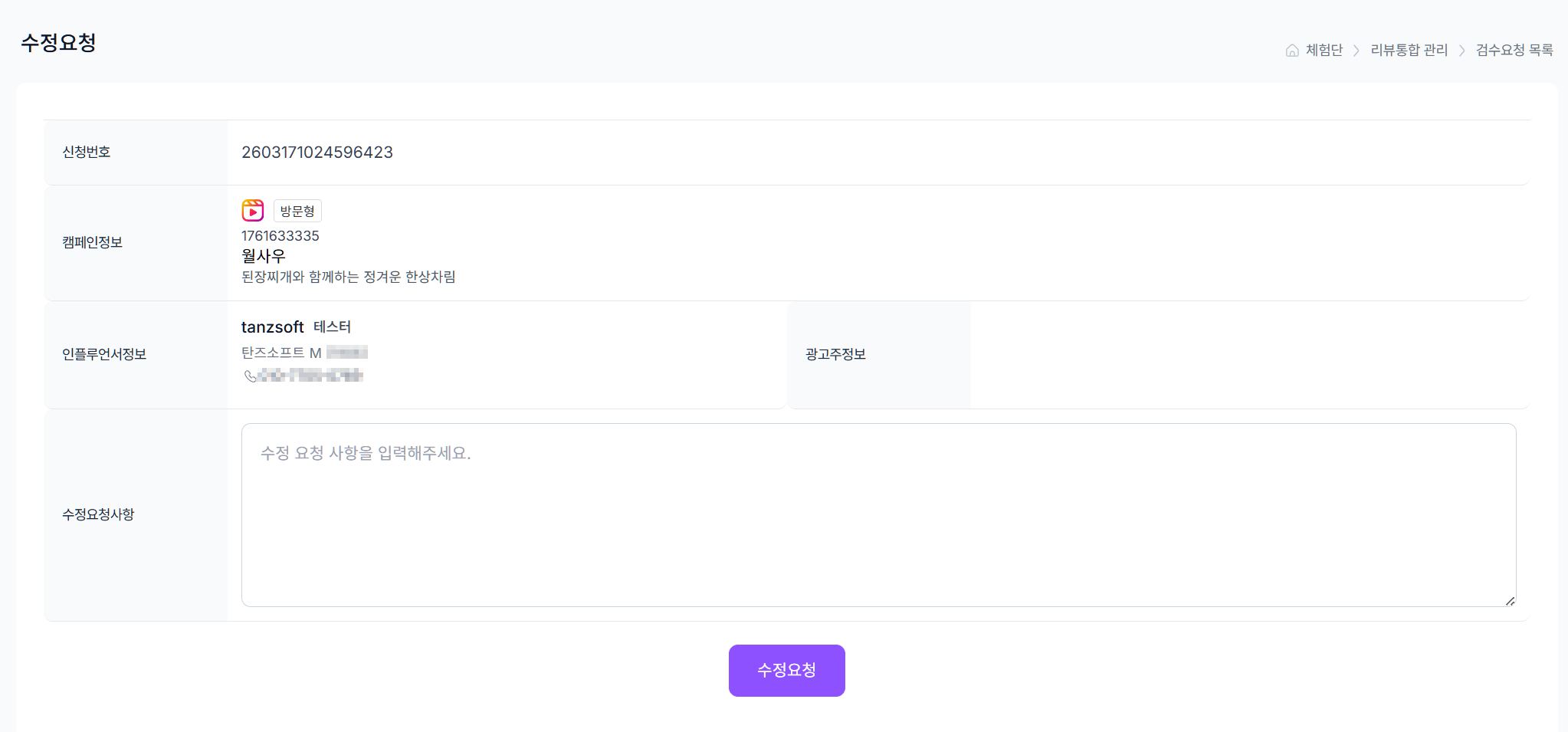
Task: Go to 리뷰통합 관리 in the breadcrumb
Action: coord(1409,51)
